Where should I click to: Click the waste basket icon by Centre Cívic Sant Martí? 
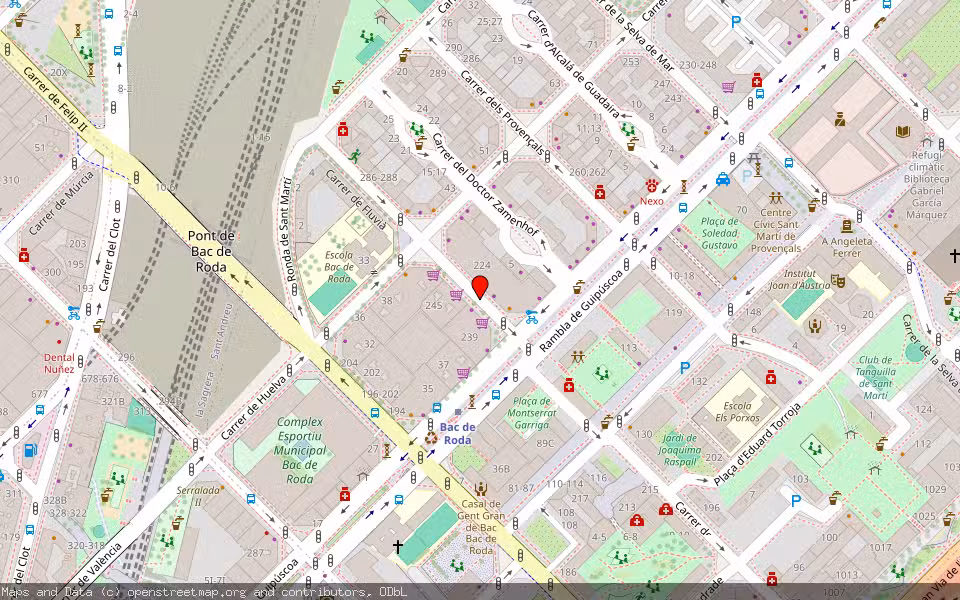(x=812, y=208)
